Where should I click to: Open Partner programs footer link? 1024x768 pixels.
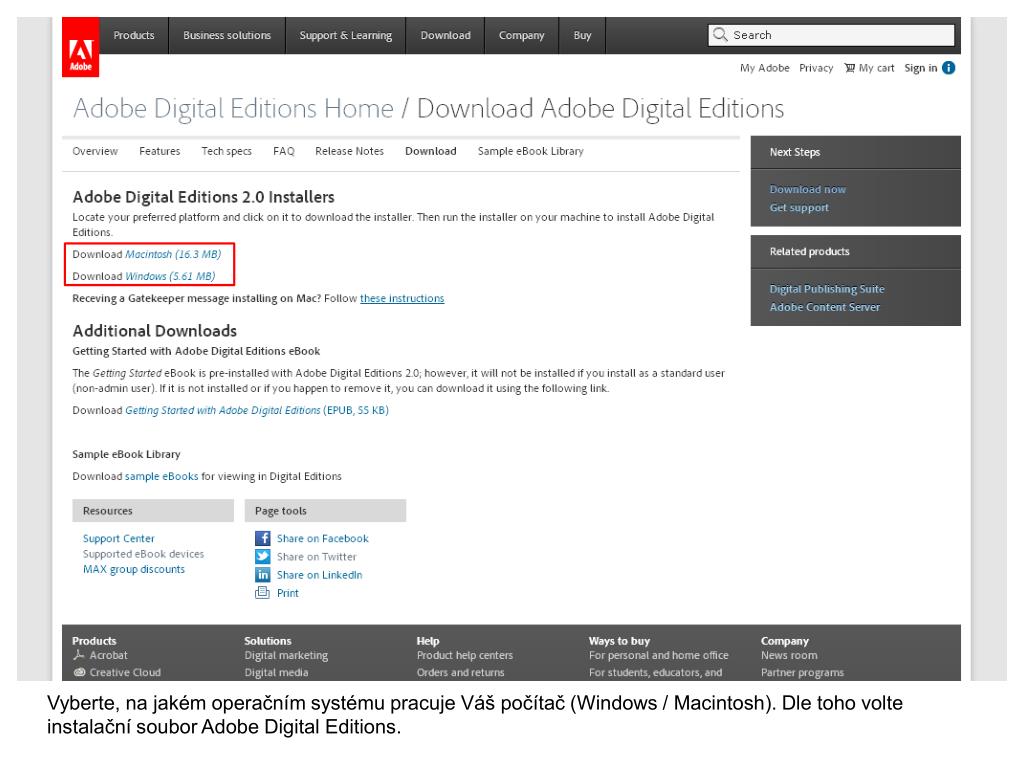point(802,672)
